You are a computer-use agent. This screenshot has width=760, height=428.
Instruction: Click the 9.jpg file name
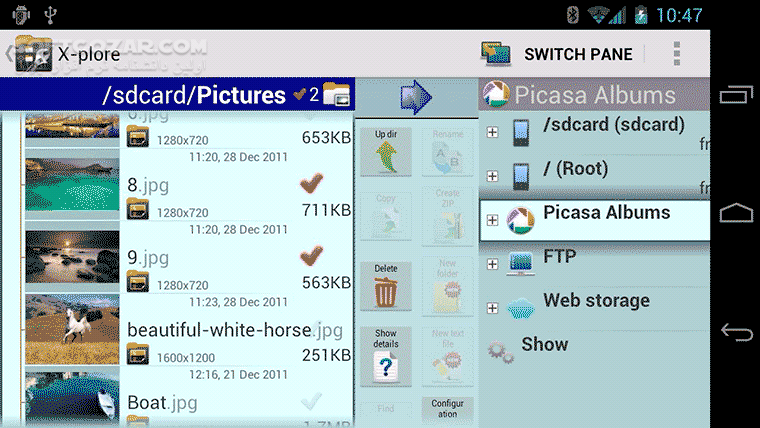point(148,258)
